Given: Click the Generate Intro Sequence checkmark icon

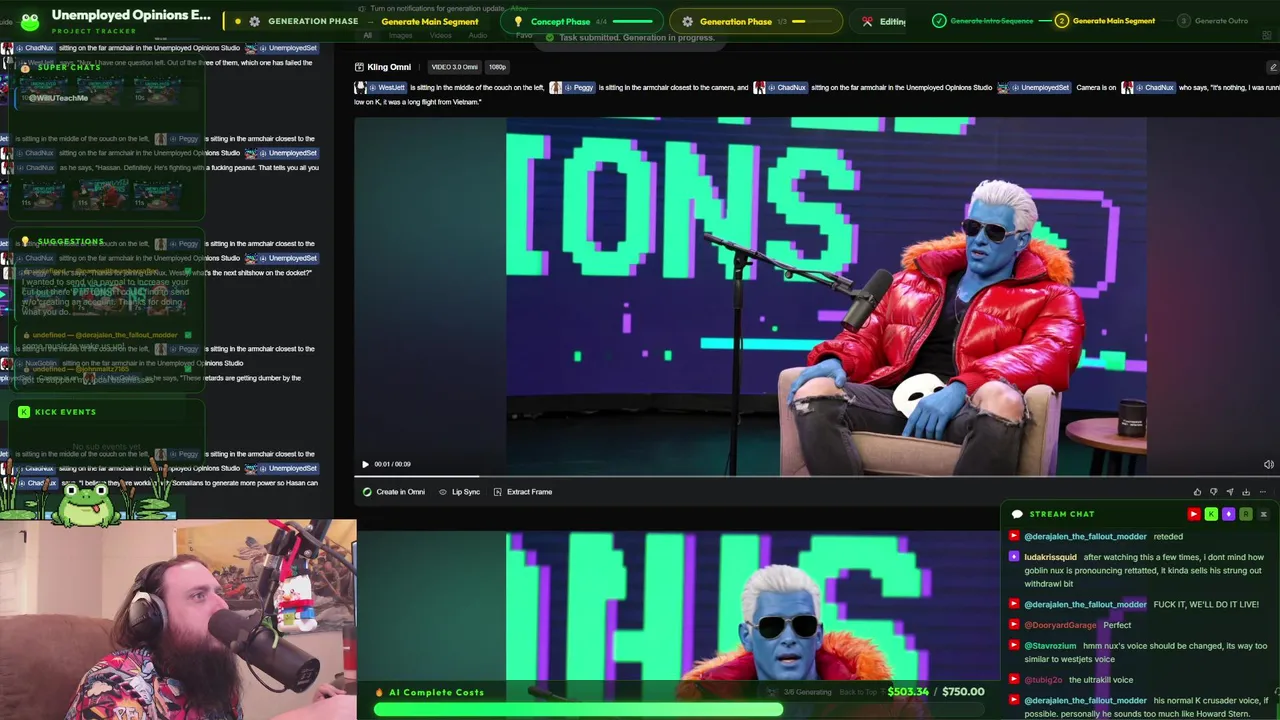Looking at the screenshot, I should click(x=938, y=21).
